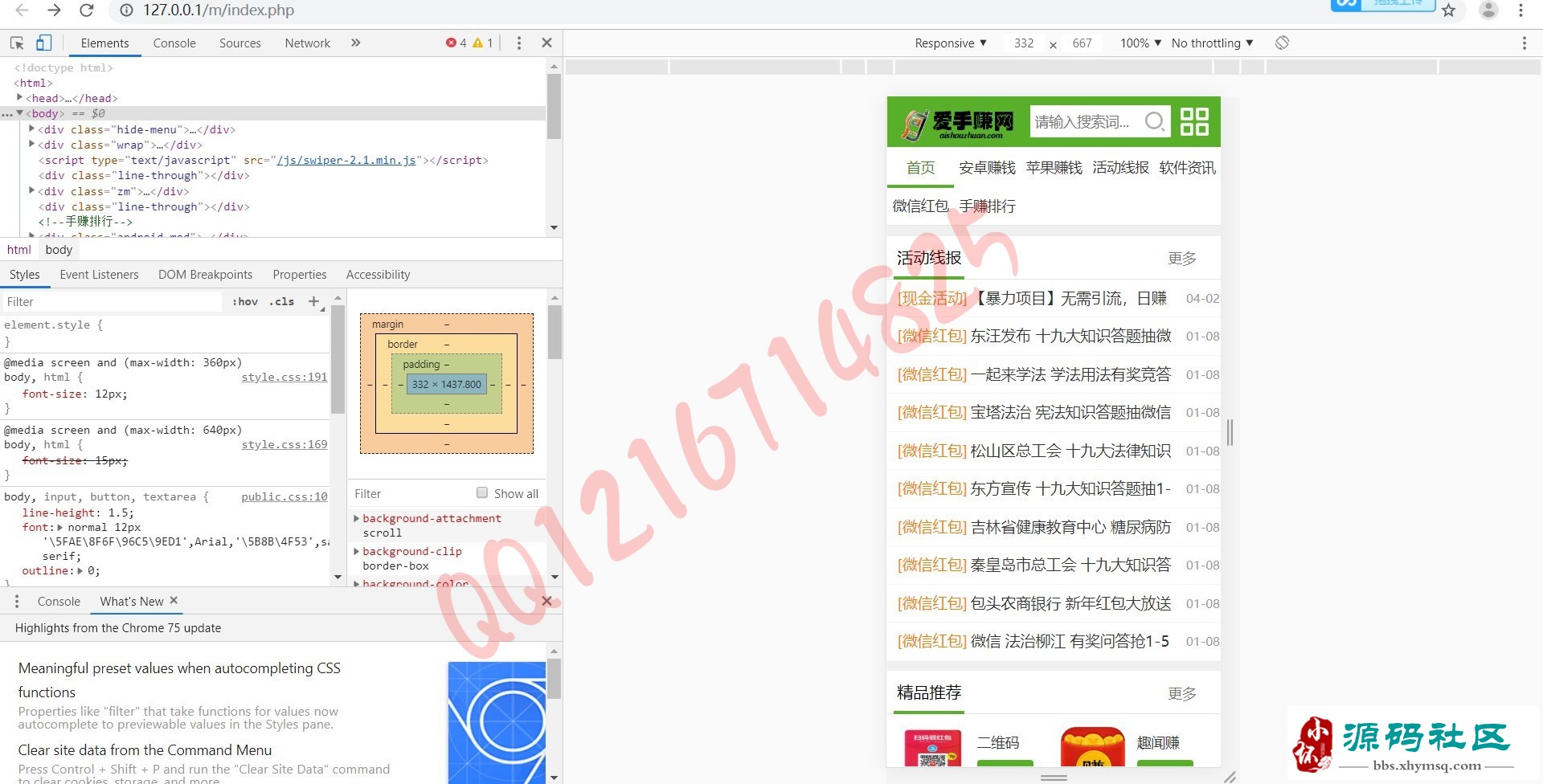Switch to the Network tab
The width and height of the screenshot is (1543, 784).
308,43
